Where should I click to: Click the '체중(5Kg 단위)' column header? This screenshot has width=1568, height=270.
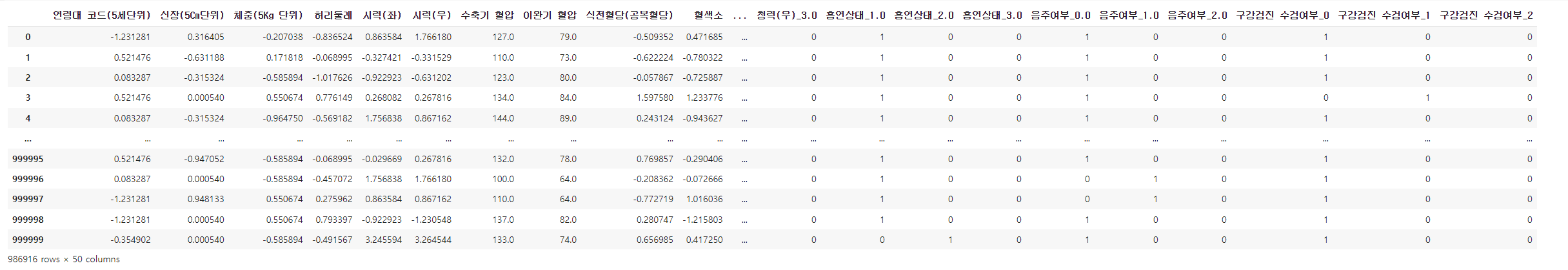268,16
